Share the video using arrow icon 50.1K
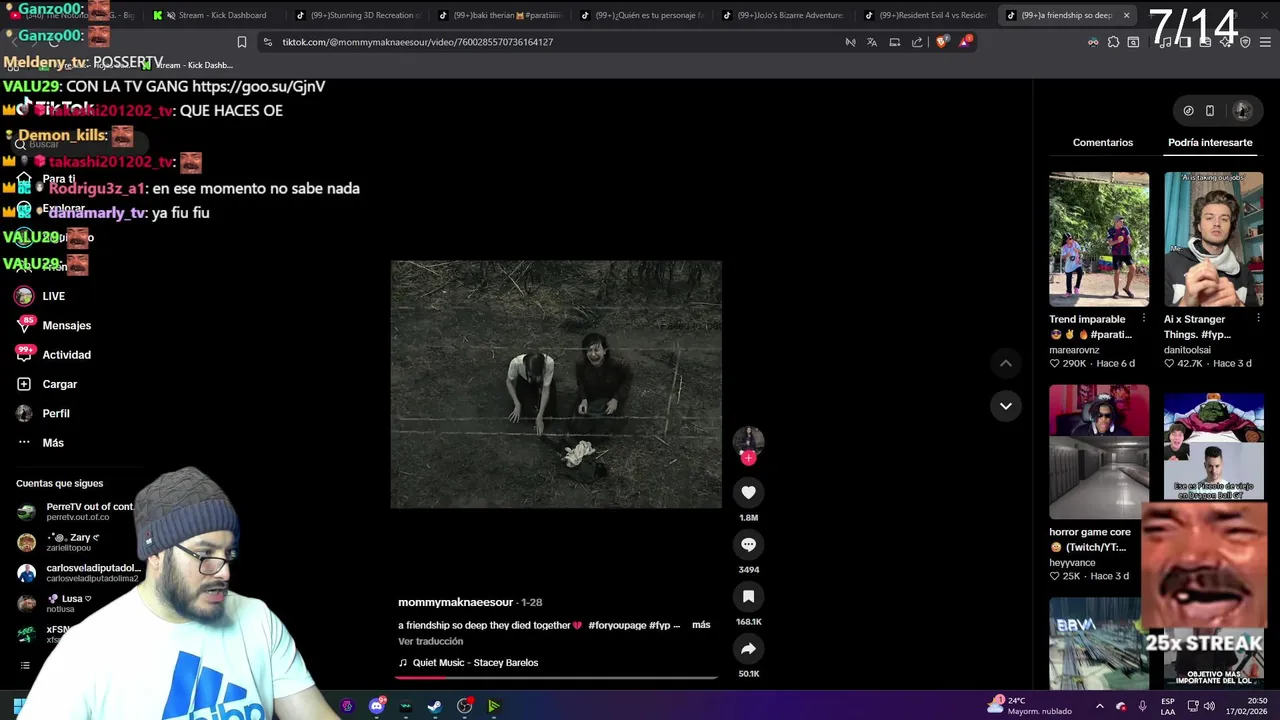 pos(748,648)
